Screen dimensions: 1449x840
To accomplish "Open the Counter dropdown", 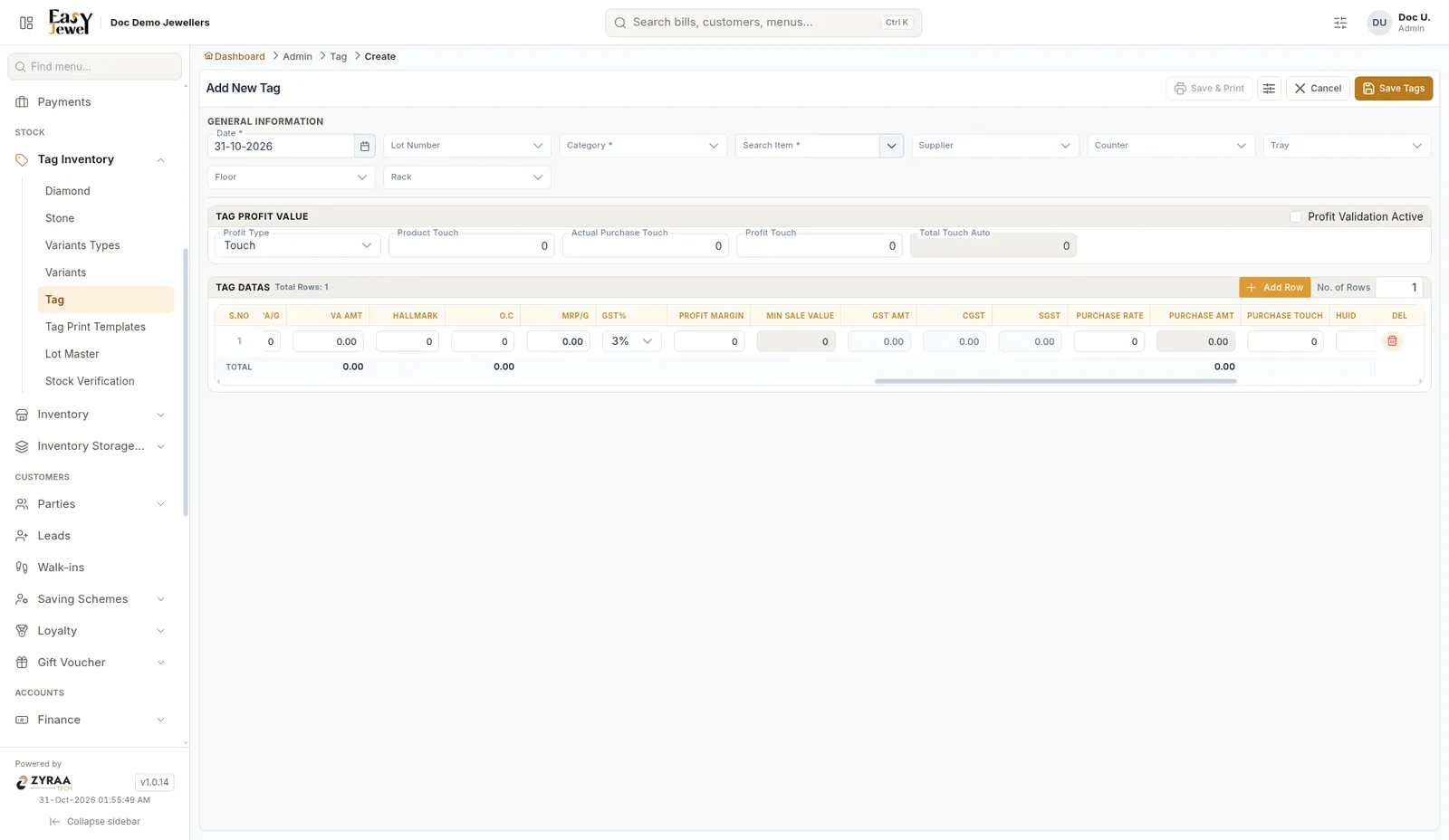I will [1171, 146].
